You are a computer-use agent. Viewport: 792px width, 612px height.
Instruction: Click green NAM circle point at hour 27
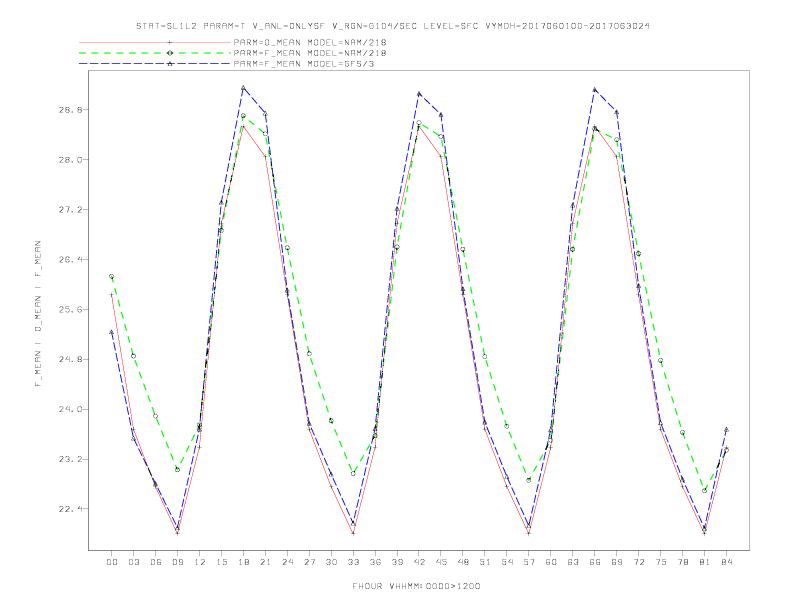[x=309, y=353]
